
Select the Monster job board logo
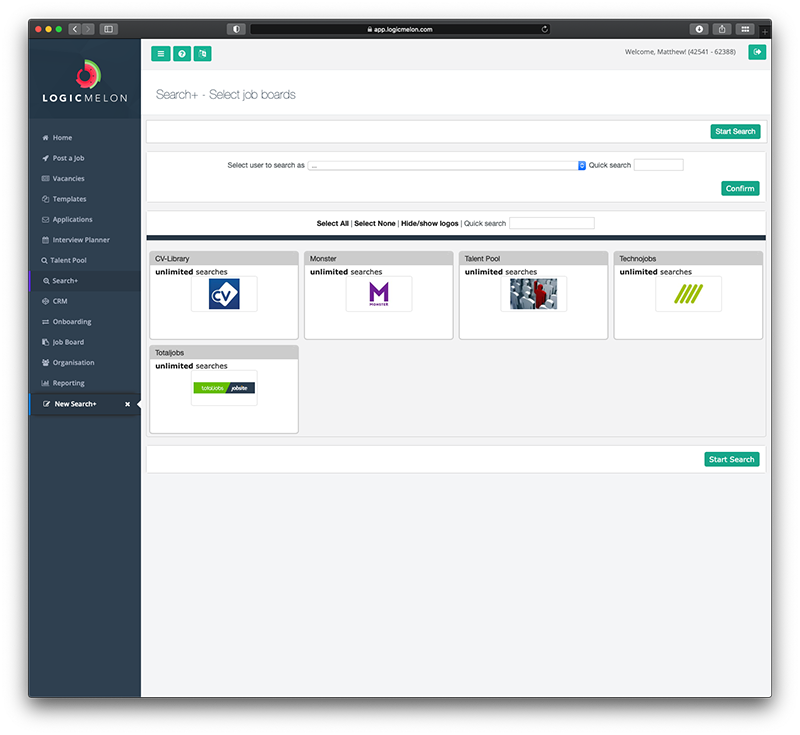(x=379, y=294)
